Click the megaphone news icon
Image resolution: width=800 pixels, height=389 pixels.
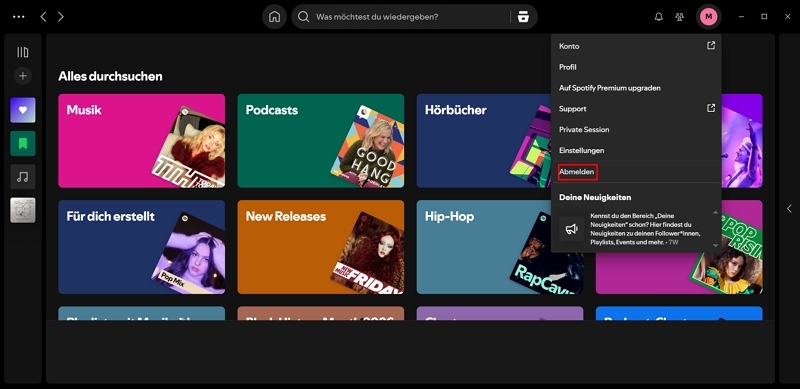[571, 229]
